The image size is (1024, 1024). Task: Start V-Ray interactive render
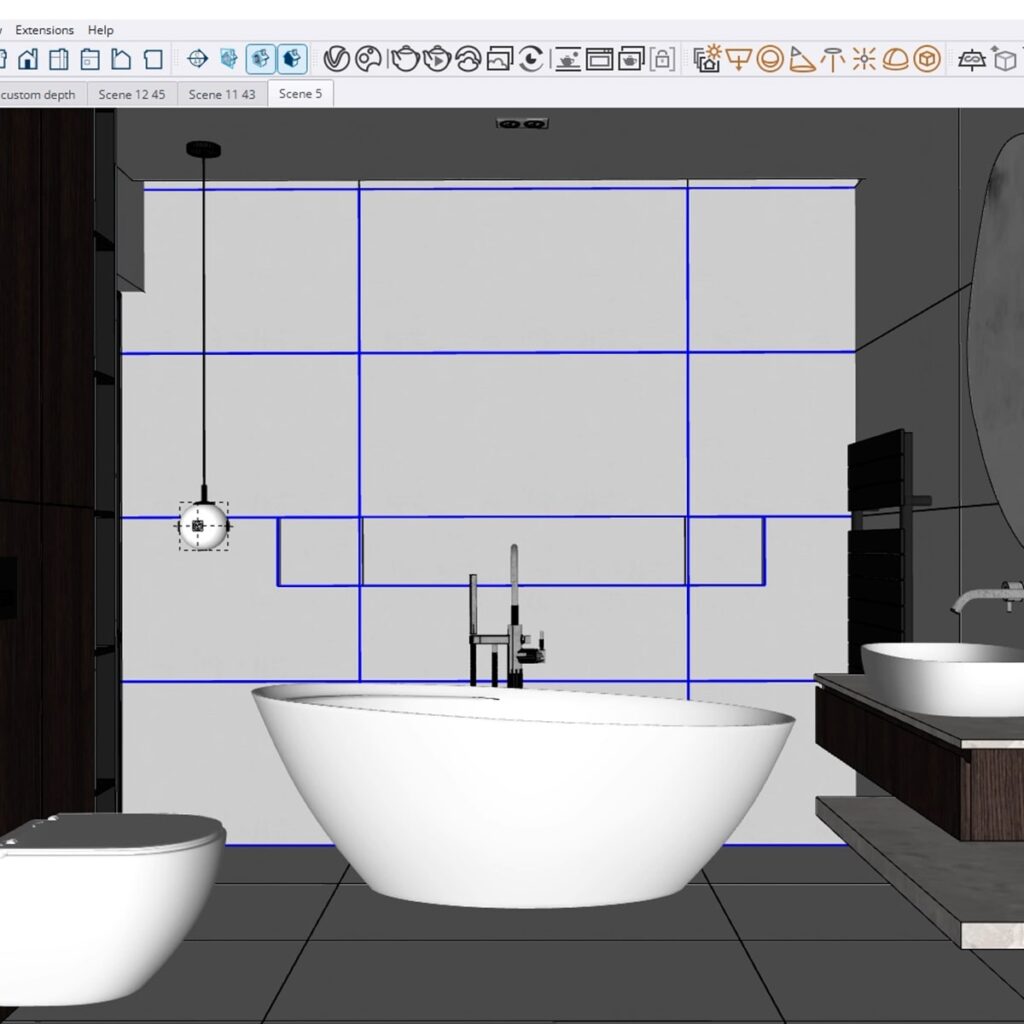[437, 60]
